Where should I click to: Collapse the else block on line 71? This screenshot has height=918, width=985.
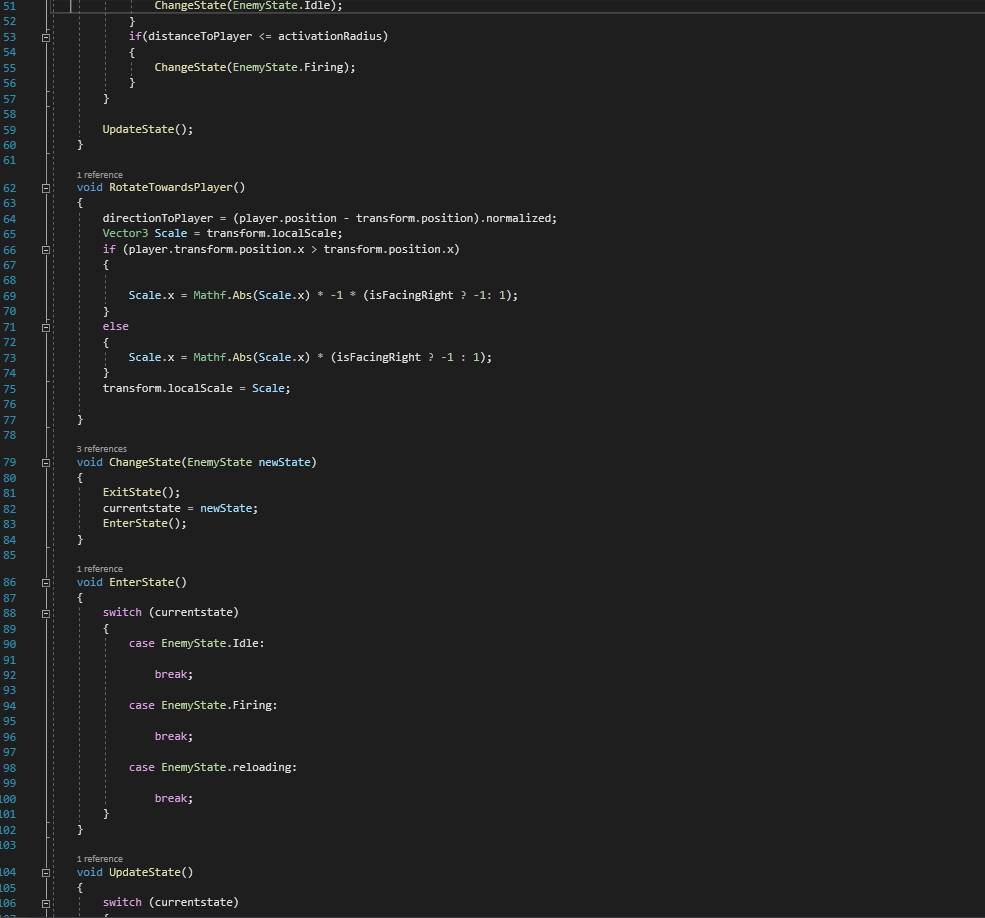[x=46, y=326]
